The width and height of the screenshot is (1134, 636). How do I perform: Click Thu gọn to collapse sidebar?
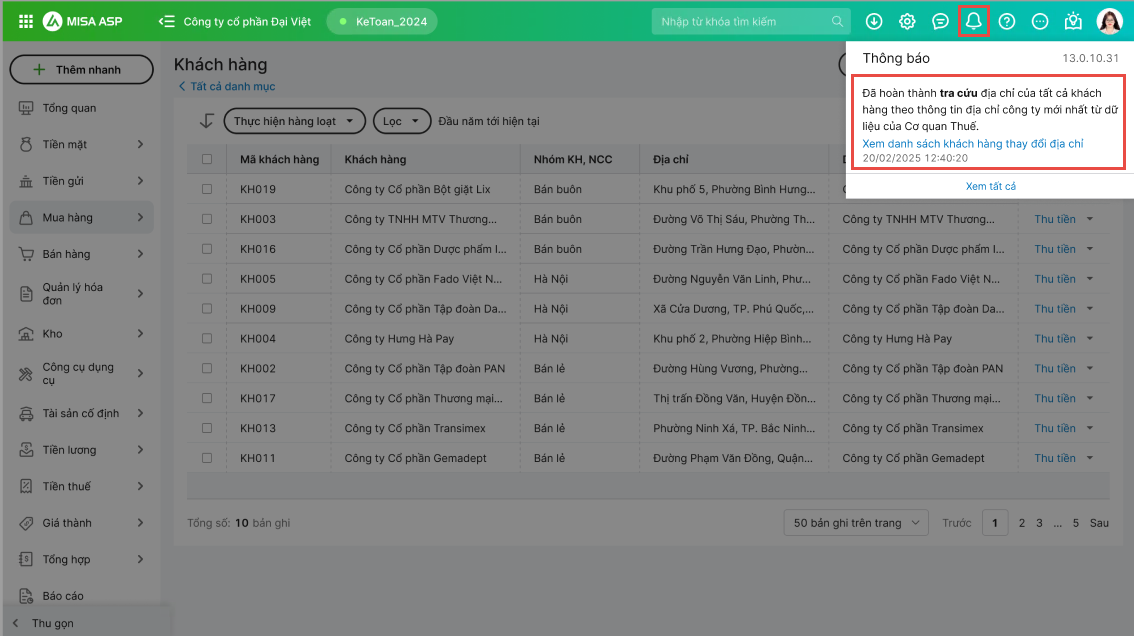click(52, 623)
